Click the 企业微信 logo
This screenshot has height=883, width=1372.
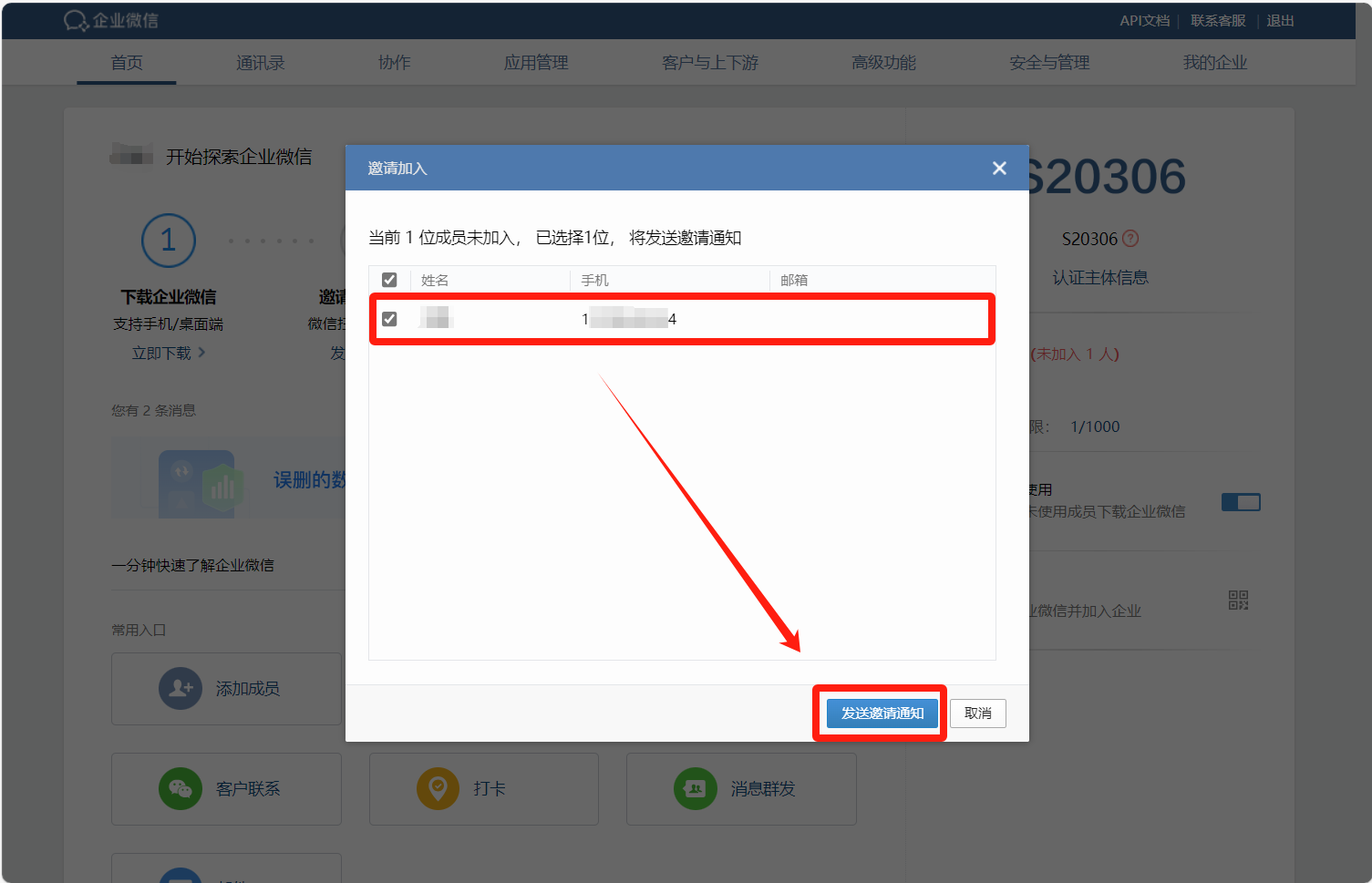[x=111, y=20]
